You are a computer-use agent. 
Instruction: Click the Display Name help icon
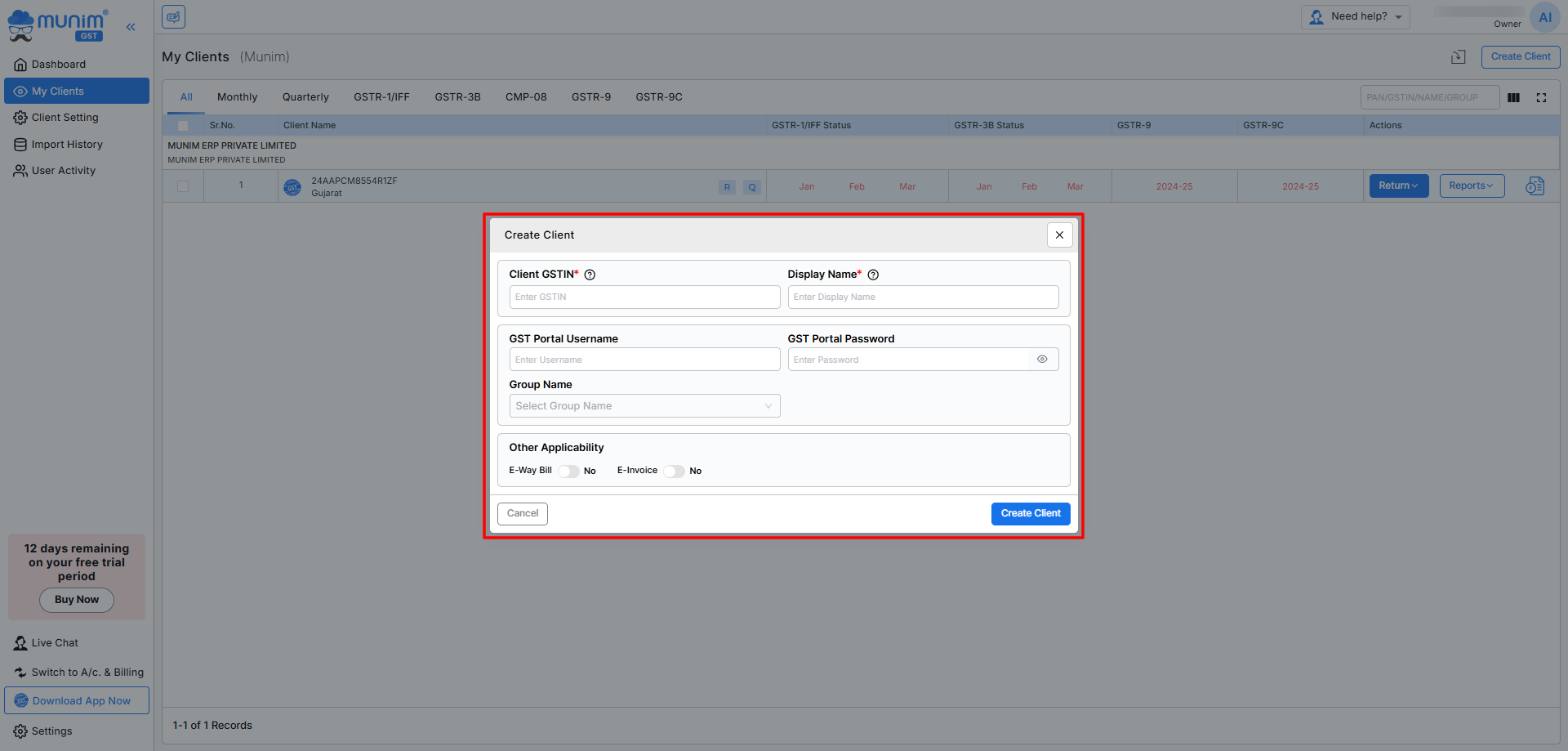[873, 275]
